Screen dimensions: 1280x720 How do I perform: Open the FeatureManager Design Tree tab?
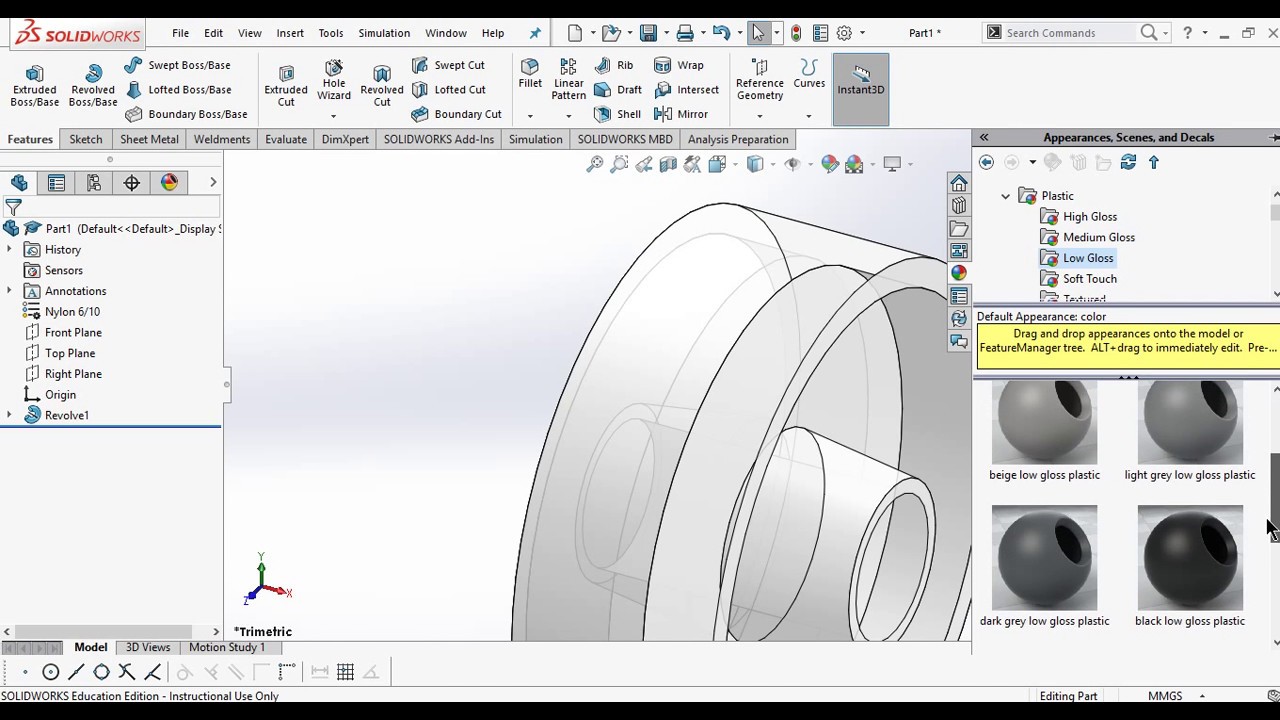tap(19, 182)
